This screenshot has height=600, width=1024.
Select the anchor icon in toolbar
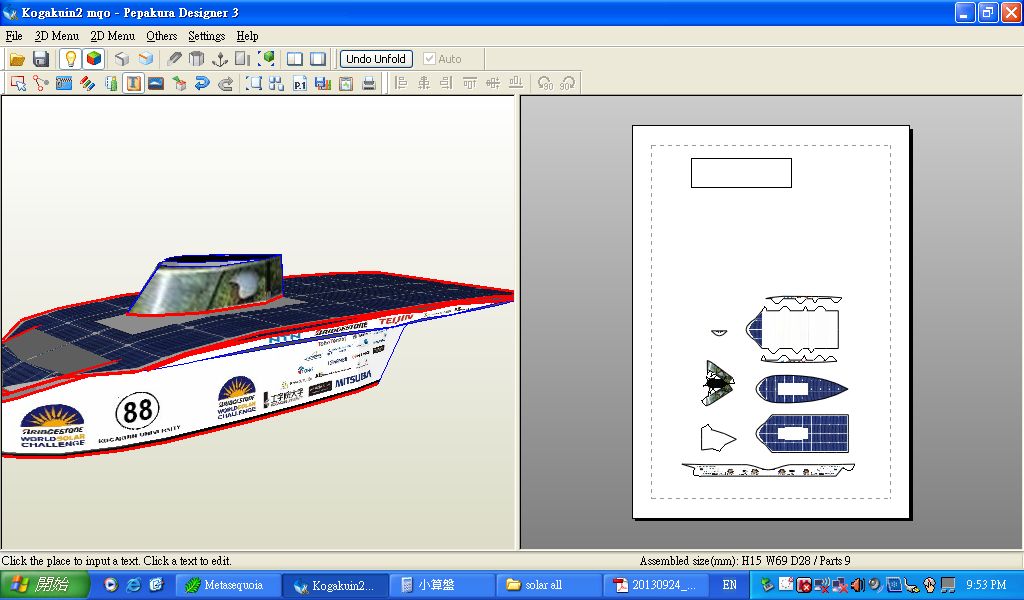tap(220, 59)
